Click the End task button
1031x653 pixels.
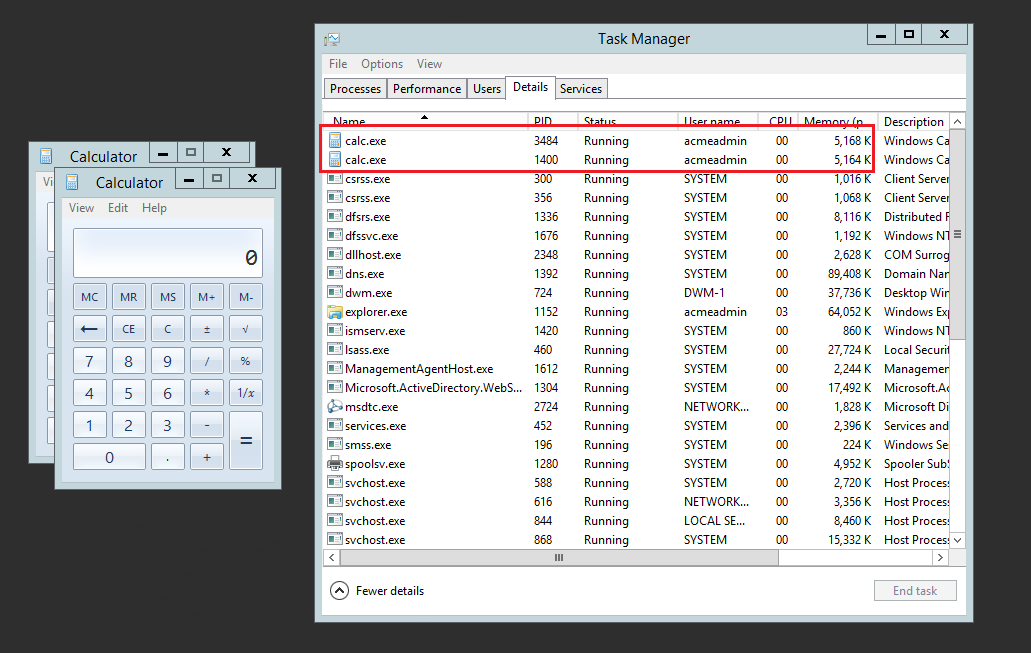(x=915, y=591)
